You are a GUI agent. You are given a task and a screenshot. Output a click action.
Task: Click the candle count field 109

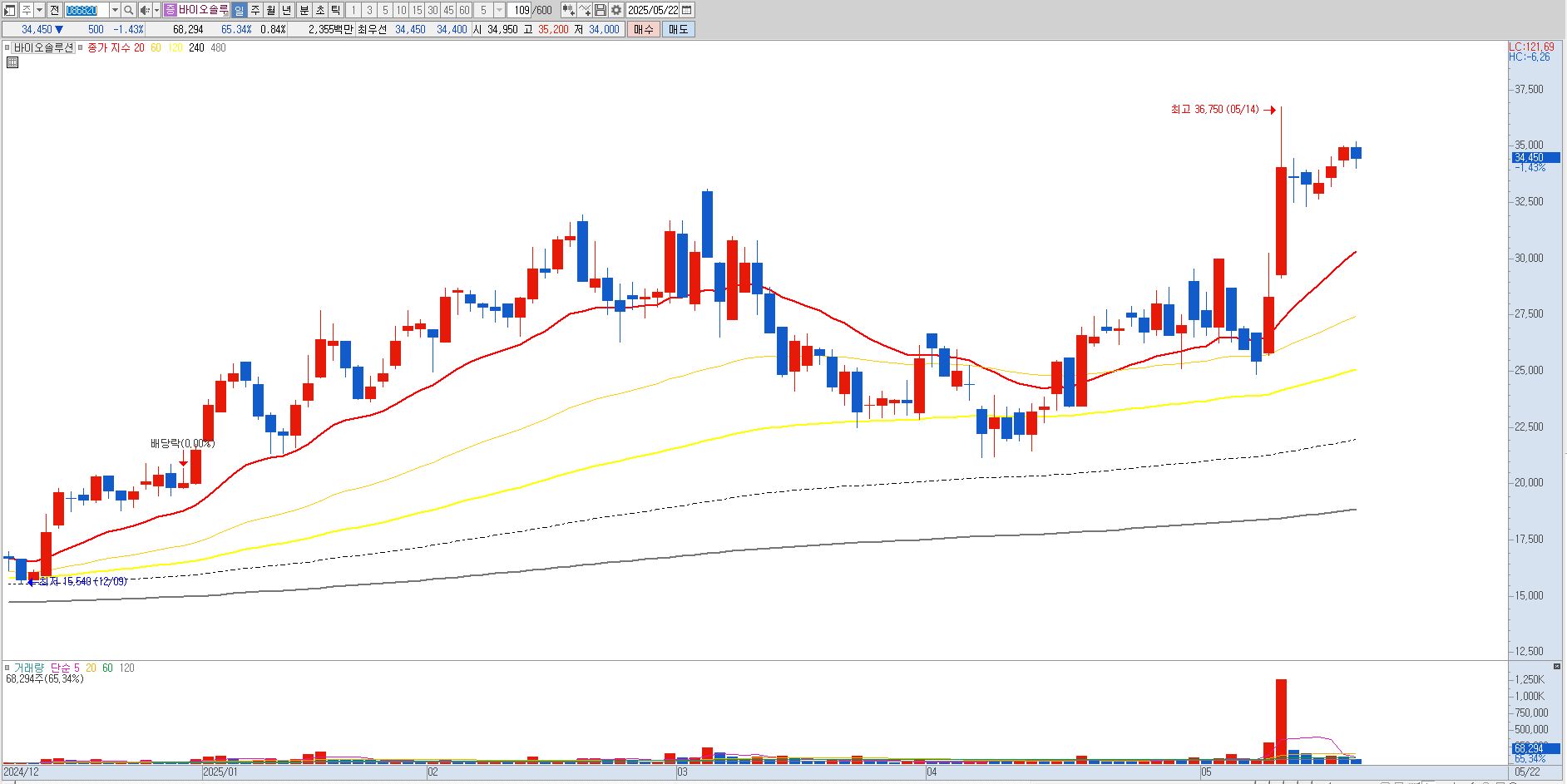521,10
